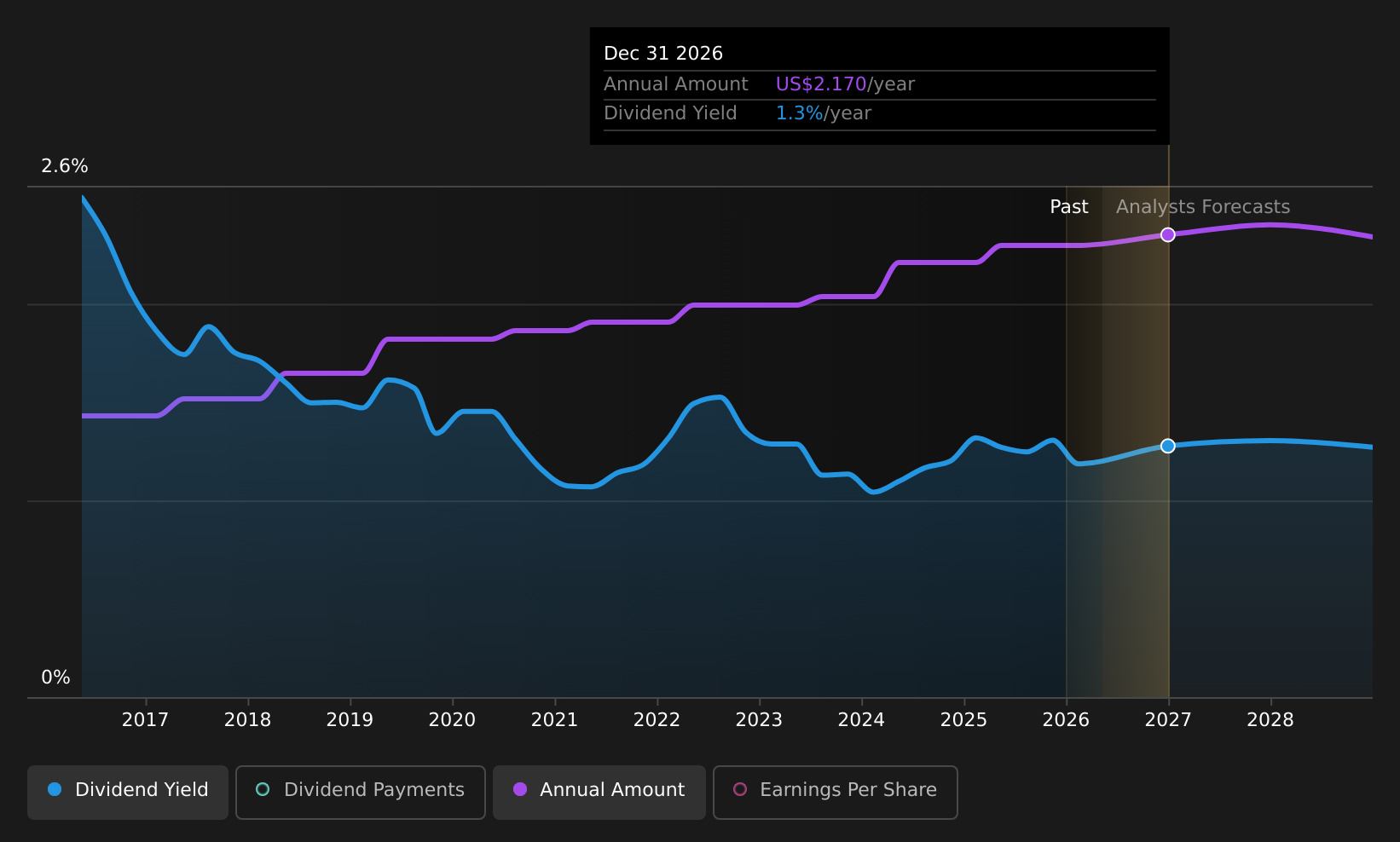Click the purple Annual Amount data point marker
Viewport: 1400px width, 842px height.
pos(1168,234)
